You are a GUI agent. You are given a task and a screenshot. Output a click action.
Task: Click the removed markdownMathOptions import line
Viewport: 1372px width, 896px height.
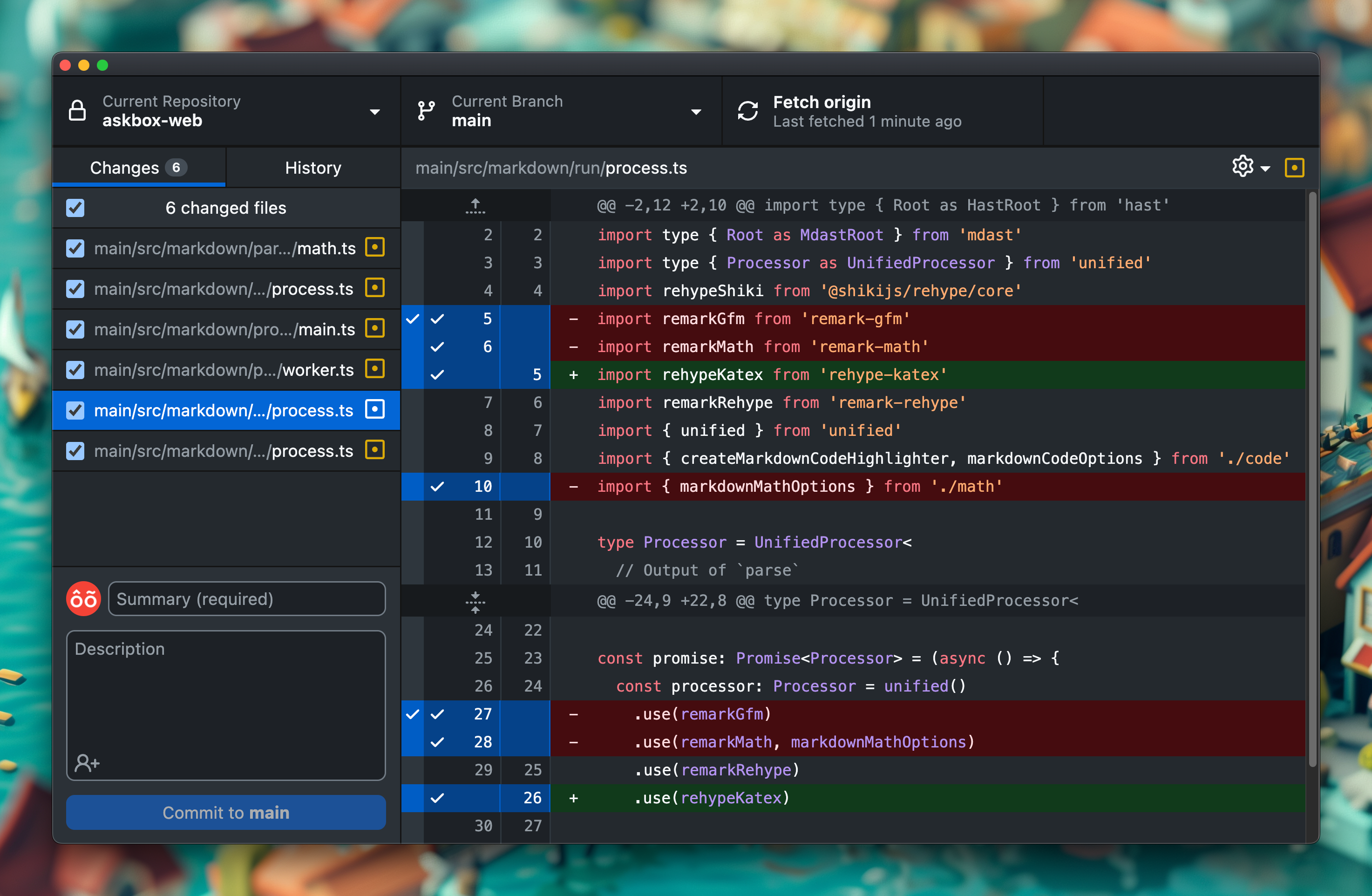pos(928,487)
